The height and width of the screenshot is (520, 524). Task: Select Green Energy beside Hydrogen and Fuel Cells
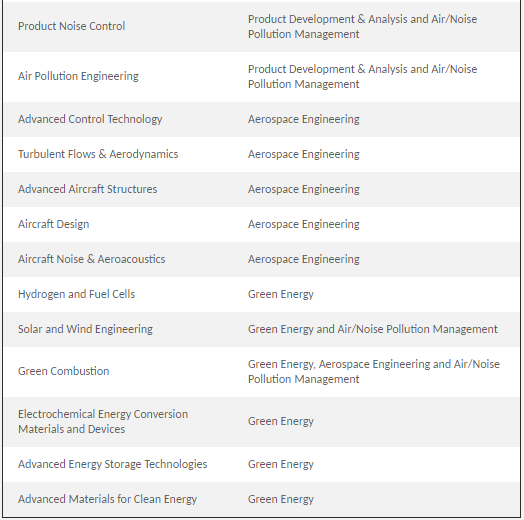tap(281, 294)
